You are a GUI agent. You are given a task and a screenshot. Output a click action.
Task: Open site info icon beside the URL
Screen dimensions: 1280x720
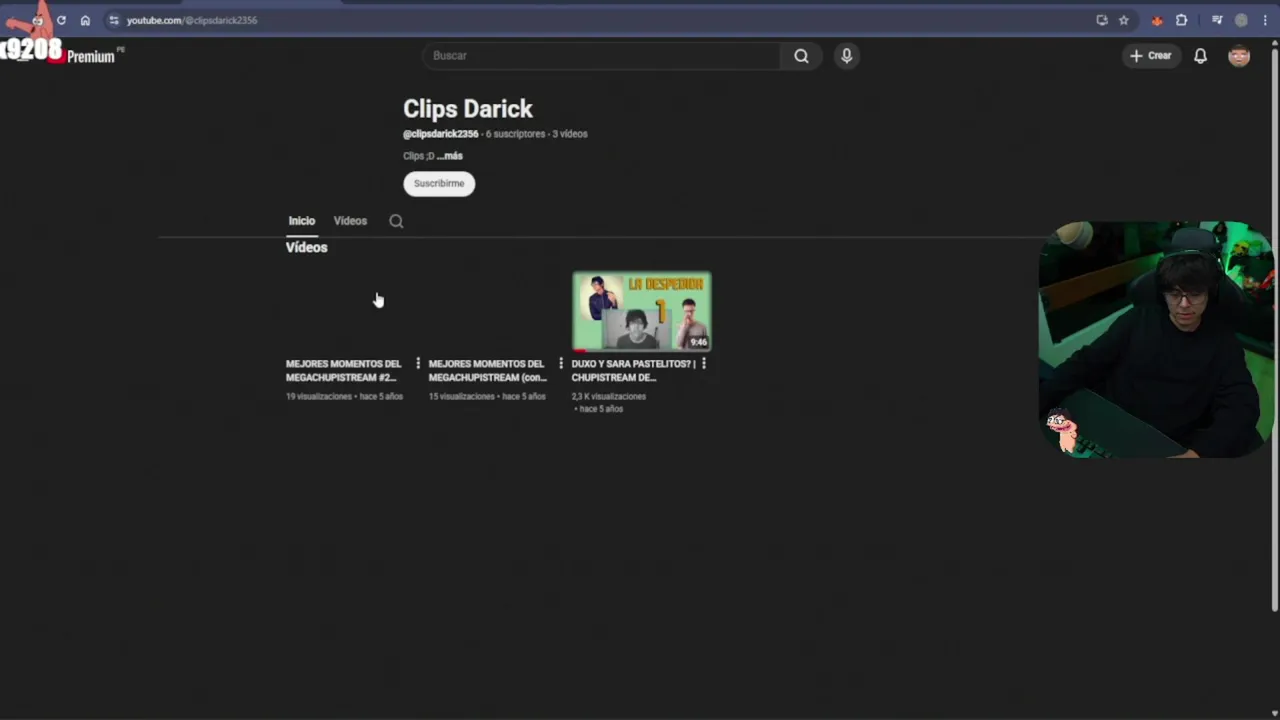pos(113,20)
